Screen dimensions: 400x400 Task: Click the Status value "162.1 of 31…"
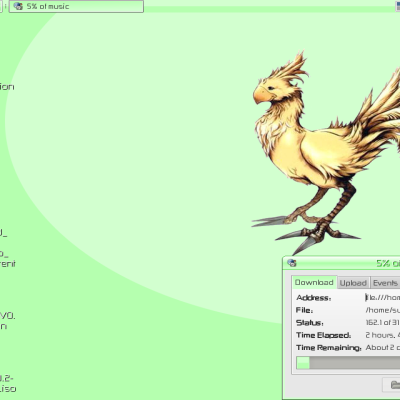tap(382, 322)
